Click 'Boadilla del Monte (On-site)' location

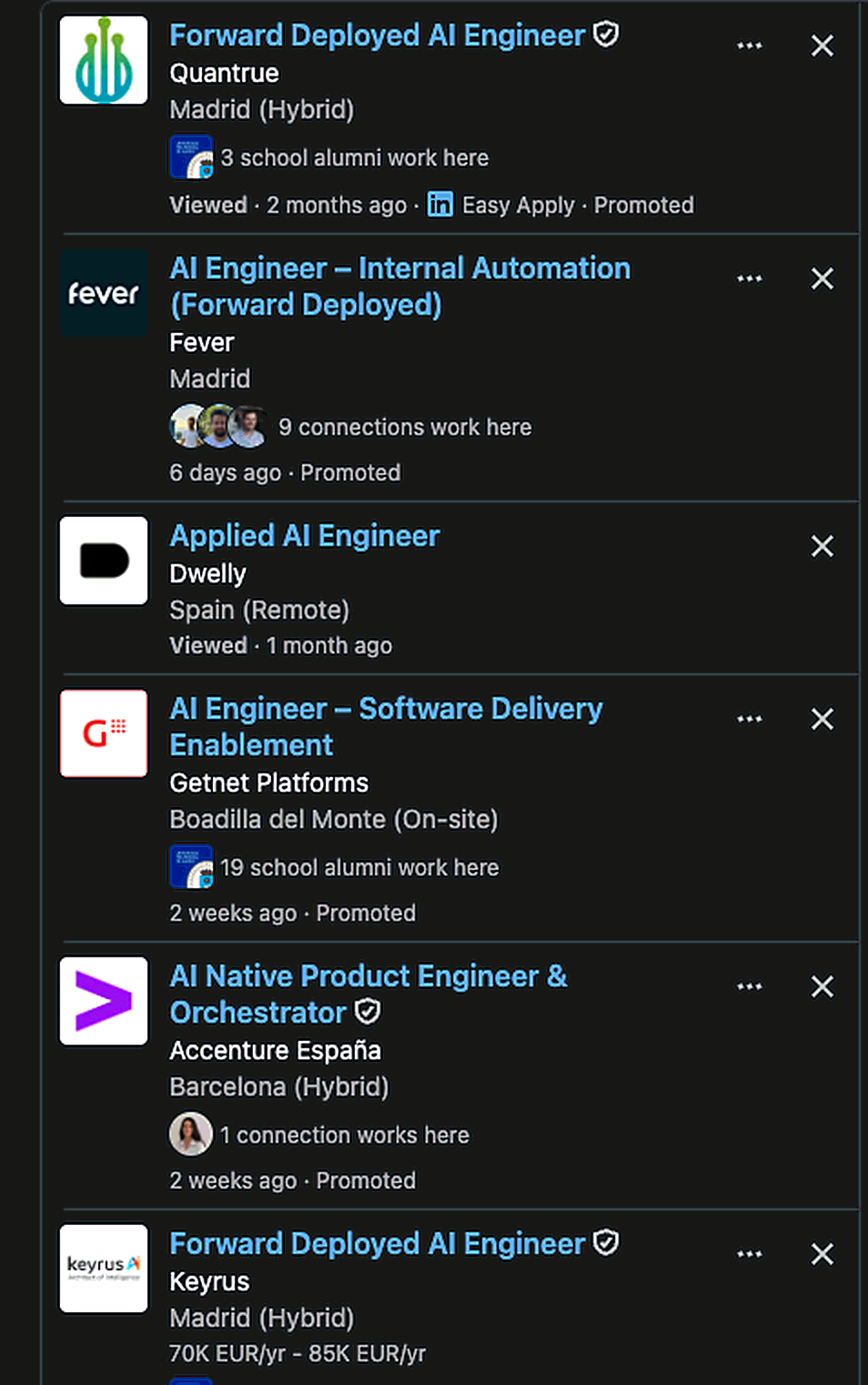point(334,819)
